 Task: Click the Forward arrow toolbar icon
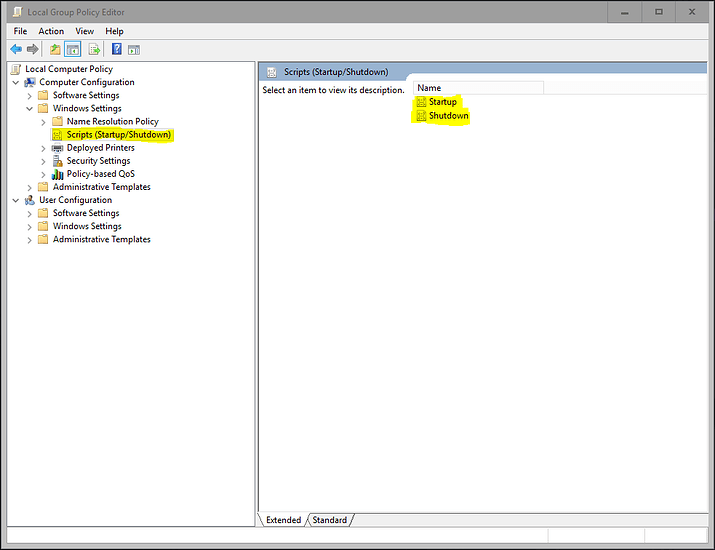[x=32, y=49]
